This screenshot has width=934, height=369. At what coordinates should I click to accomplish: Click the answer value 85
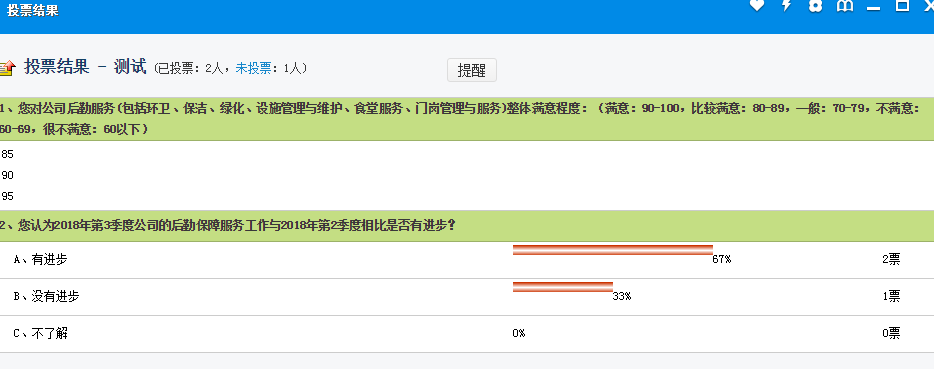pyautogui.click(x=7, y=154)
